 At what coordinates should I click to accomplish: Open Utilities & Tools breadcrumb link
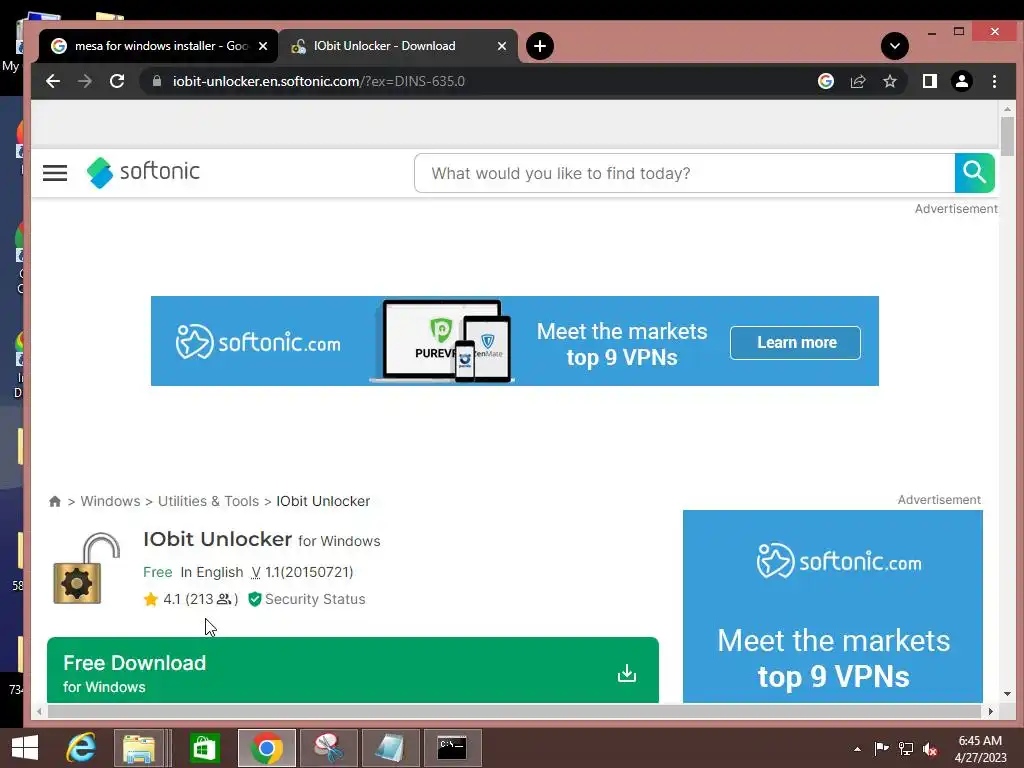click(x=208, y=501)
